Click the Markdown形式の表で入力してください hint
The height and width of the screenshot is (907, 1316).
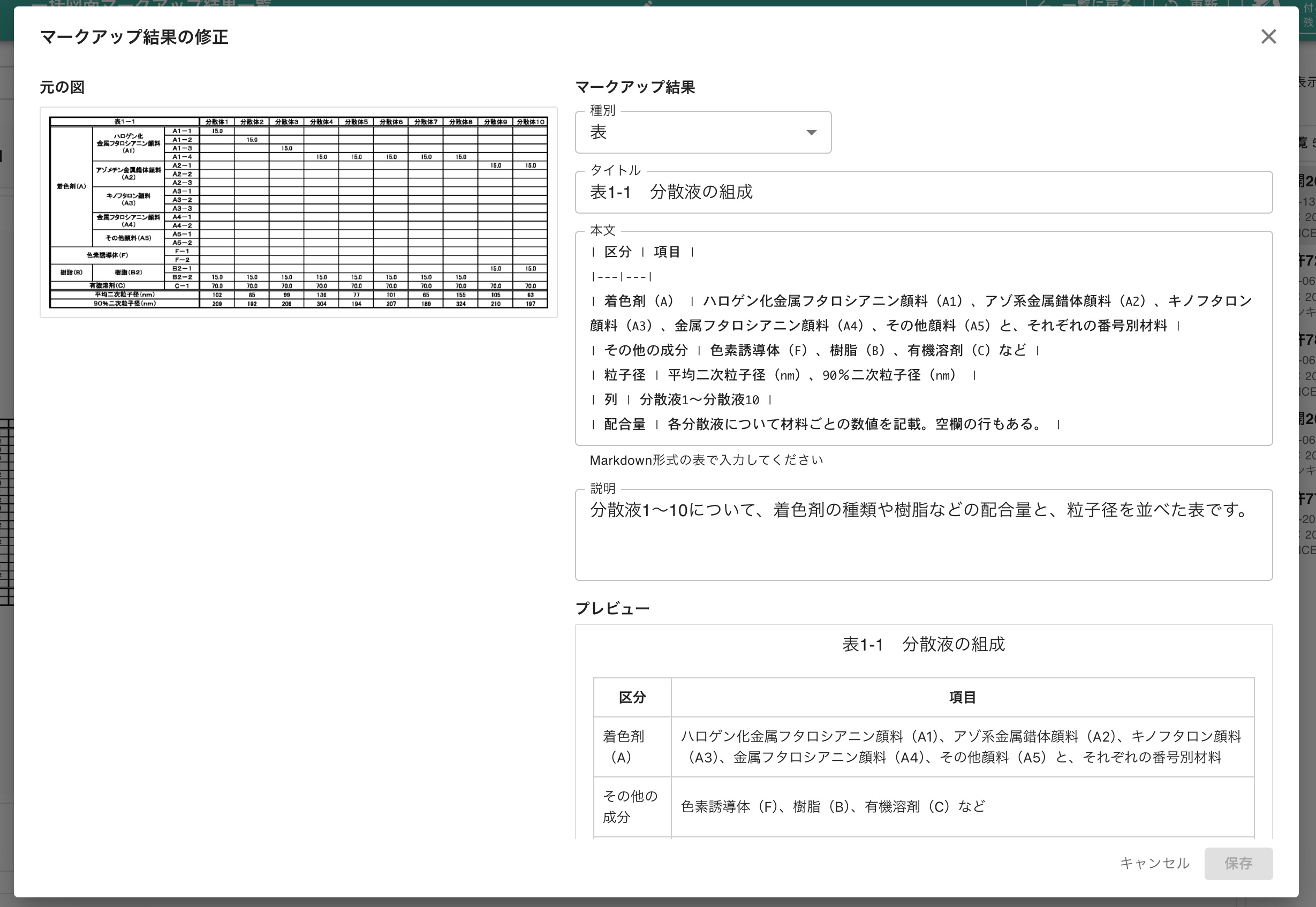(x=706, y=460)
